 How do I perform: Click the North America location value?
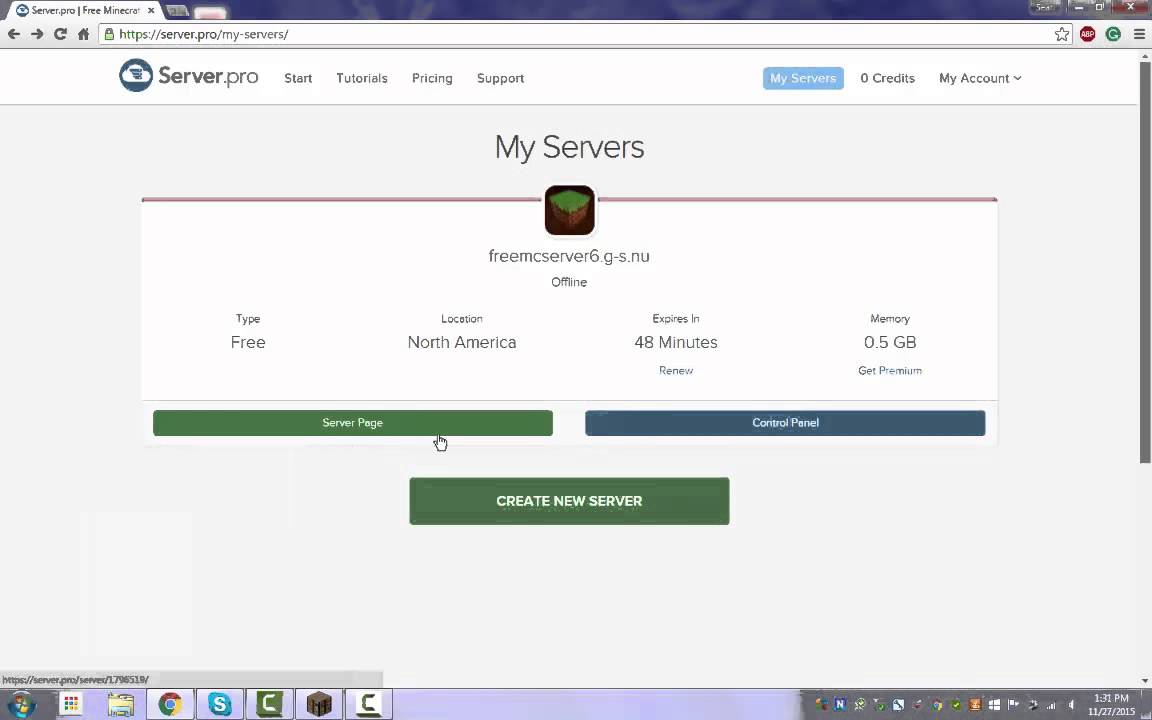pyautogui.click(x=462, y=342)
